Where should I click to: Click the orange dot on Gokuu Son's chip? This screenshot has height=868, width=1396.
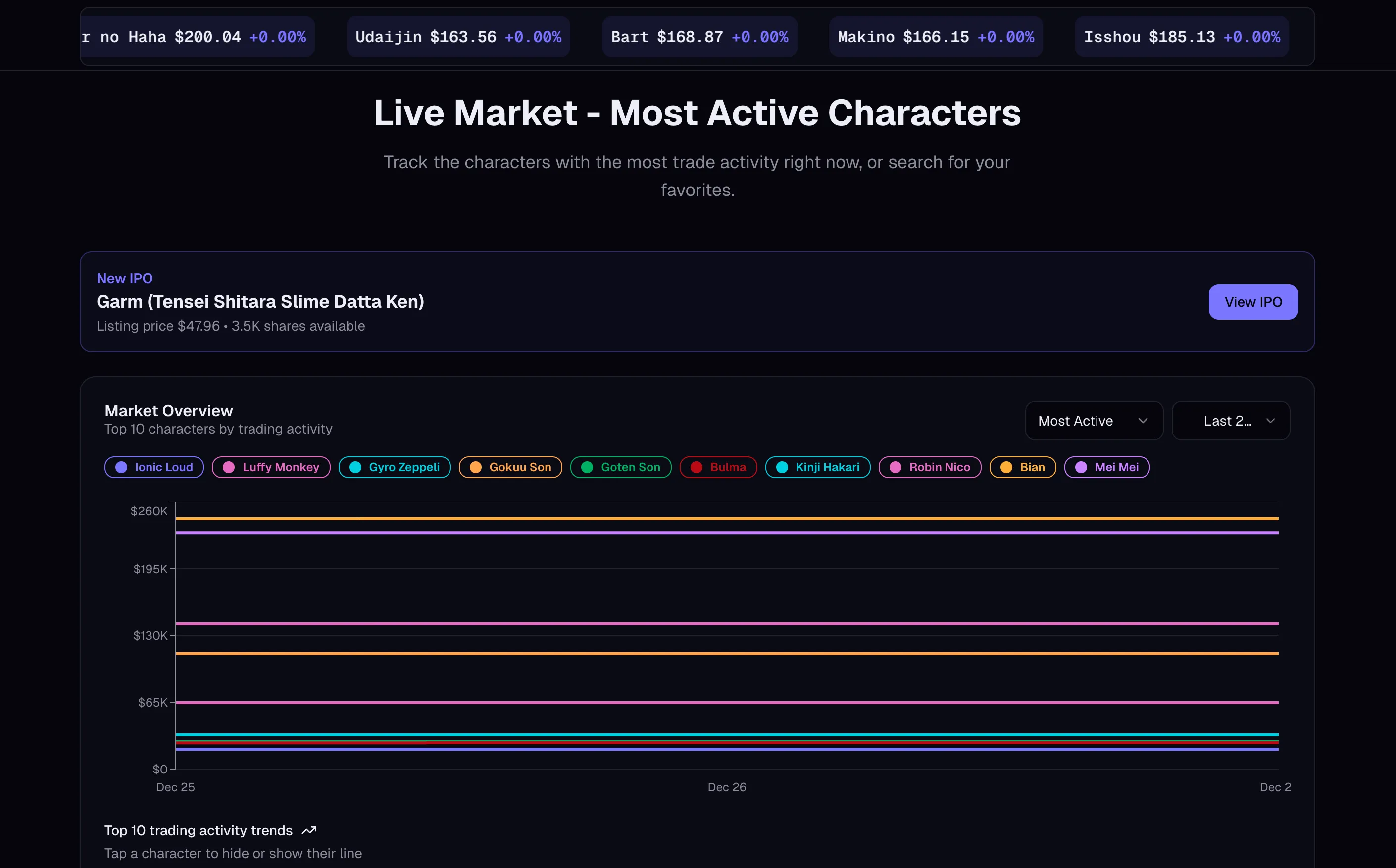click(x=475, y=467)
